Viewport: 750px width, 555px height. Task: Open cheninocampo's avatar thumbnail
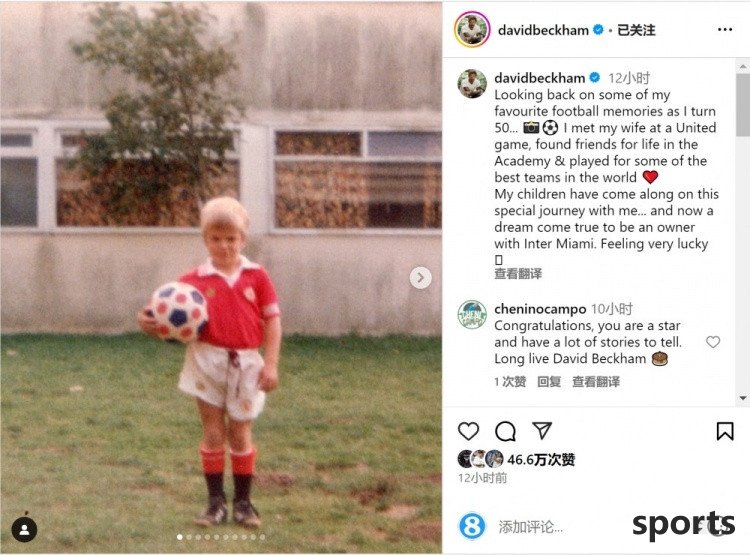point(472,314)
